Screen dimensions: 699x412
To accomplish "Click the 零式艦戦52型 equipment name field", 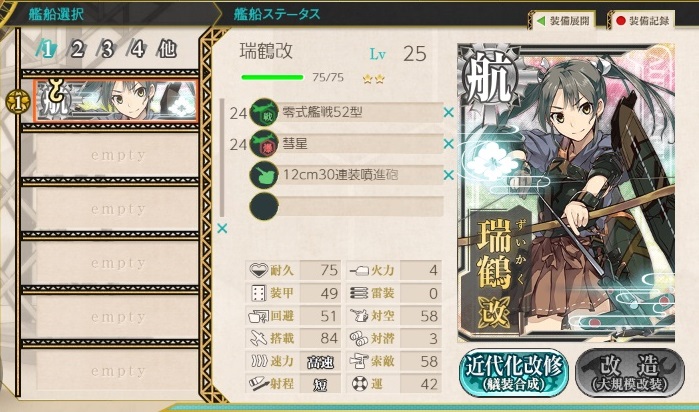I will pos(360,112).
